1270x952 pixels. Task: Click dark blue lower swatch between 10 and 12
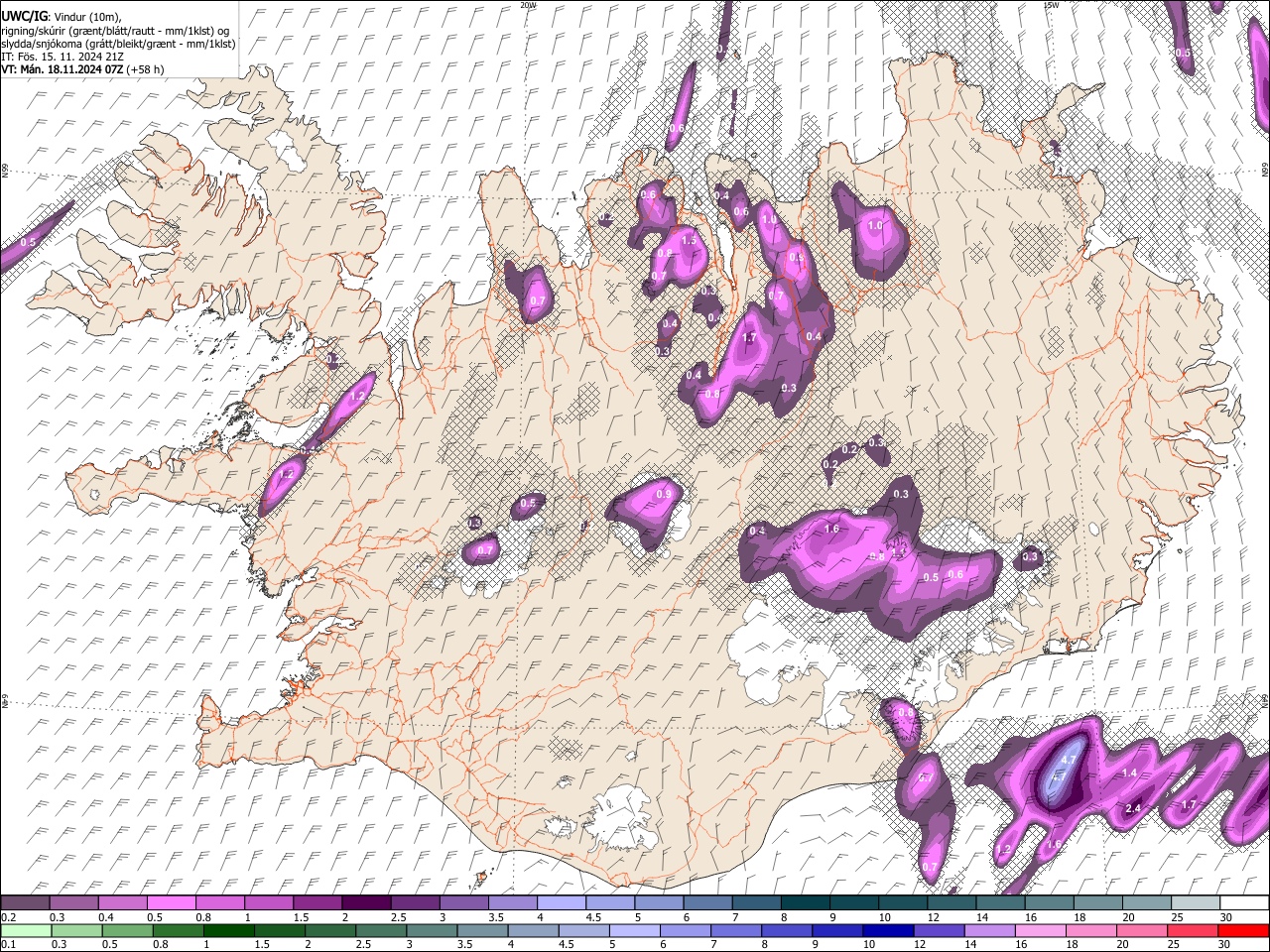[x=890, y=930]
